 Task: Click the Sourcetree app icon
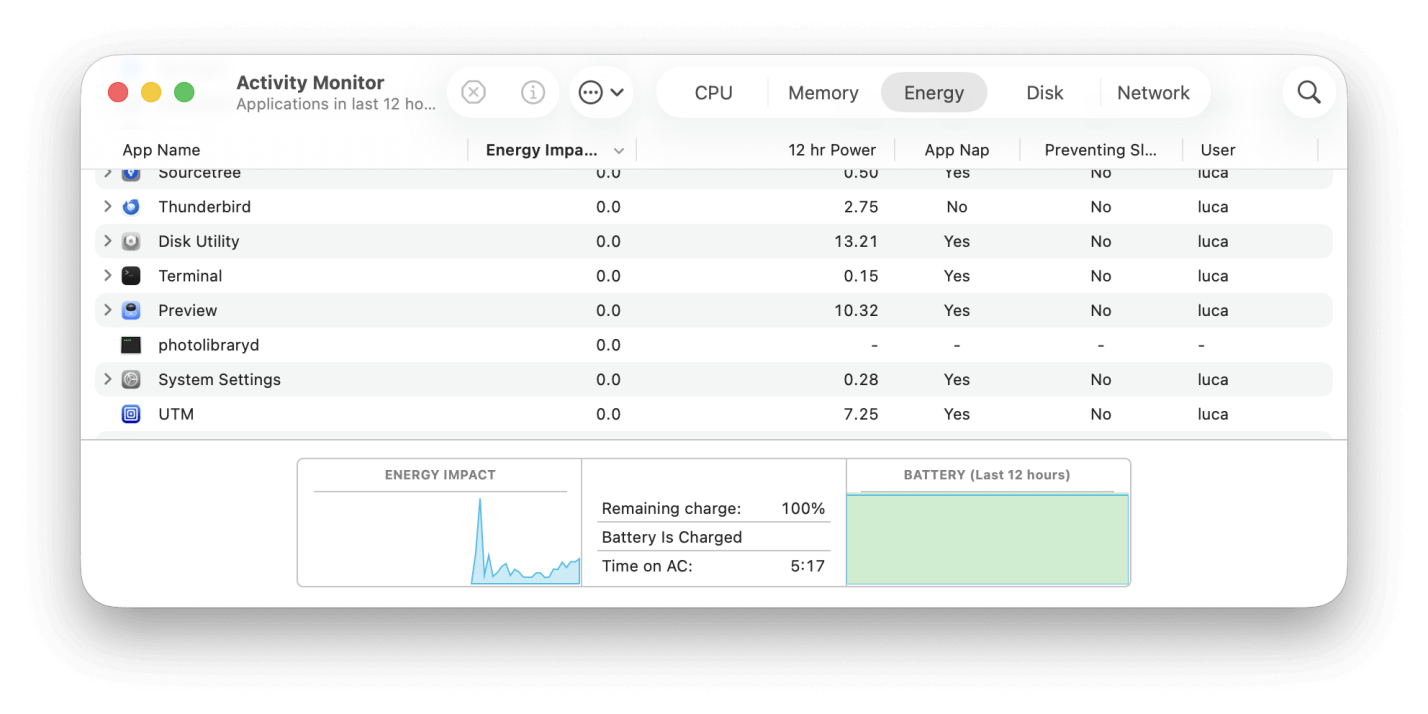click(133, 172)
